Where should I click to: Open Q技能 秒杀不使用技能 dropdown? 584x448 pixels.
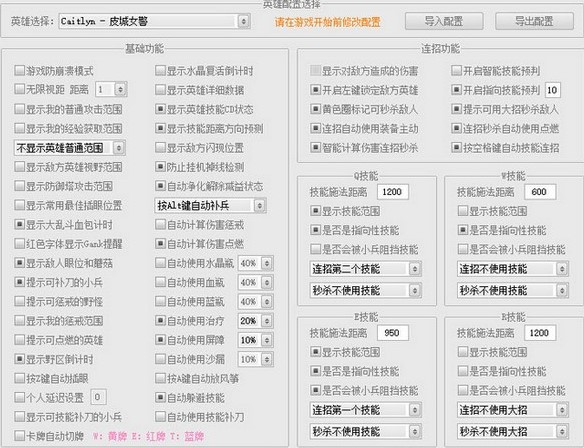click(365, 290)
